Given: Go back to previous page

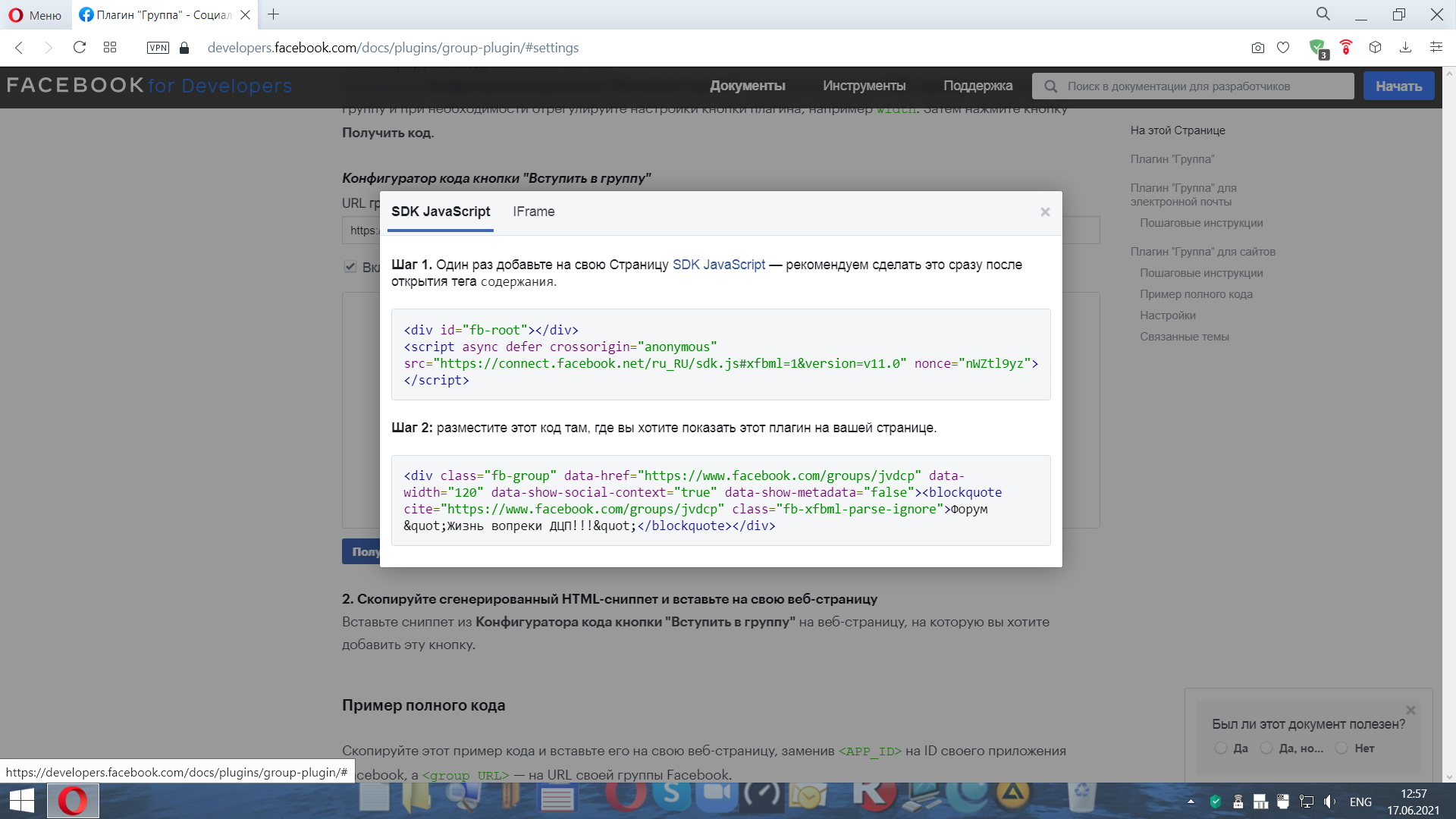Looking at the screenshot, I should click(20, 48).
